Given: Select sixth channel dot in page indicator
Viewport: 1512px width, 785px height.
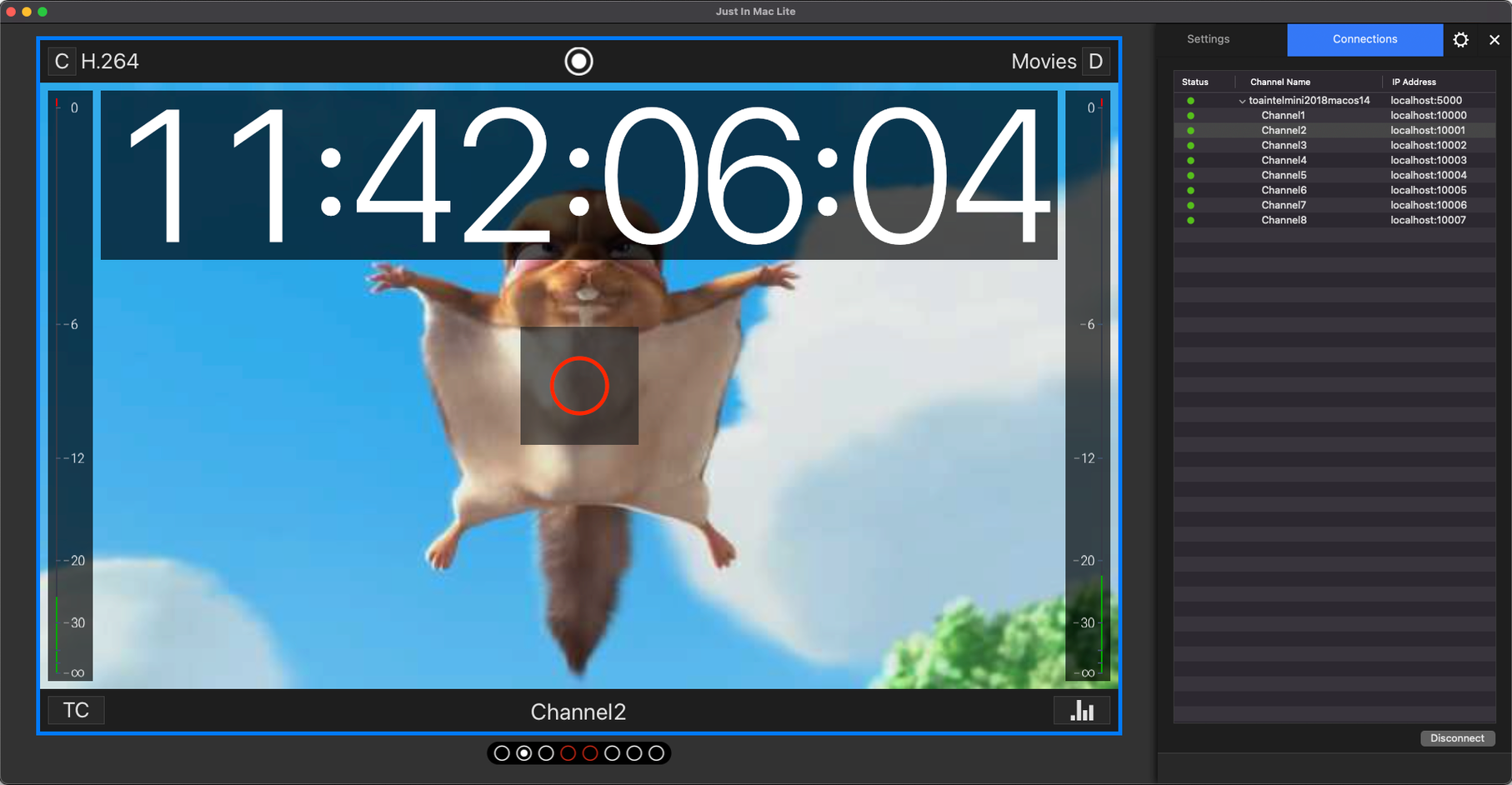Looking at the screenshot, I should pos(613,753).
